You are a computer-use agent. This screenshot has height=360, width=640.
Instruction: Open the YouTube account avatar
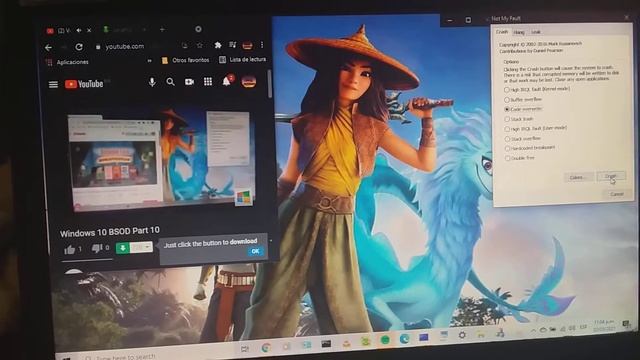(249, 81)
